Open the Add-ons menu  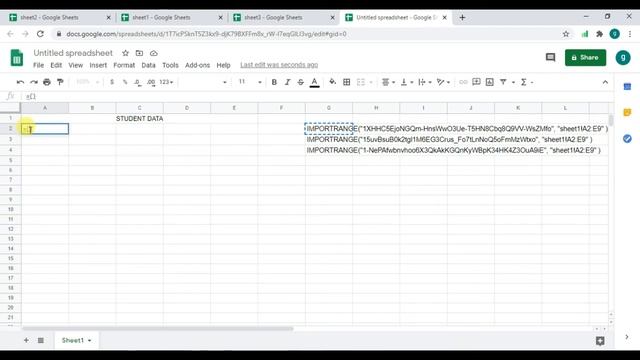(x=198, y=65)
